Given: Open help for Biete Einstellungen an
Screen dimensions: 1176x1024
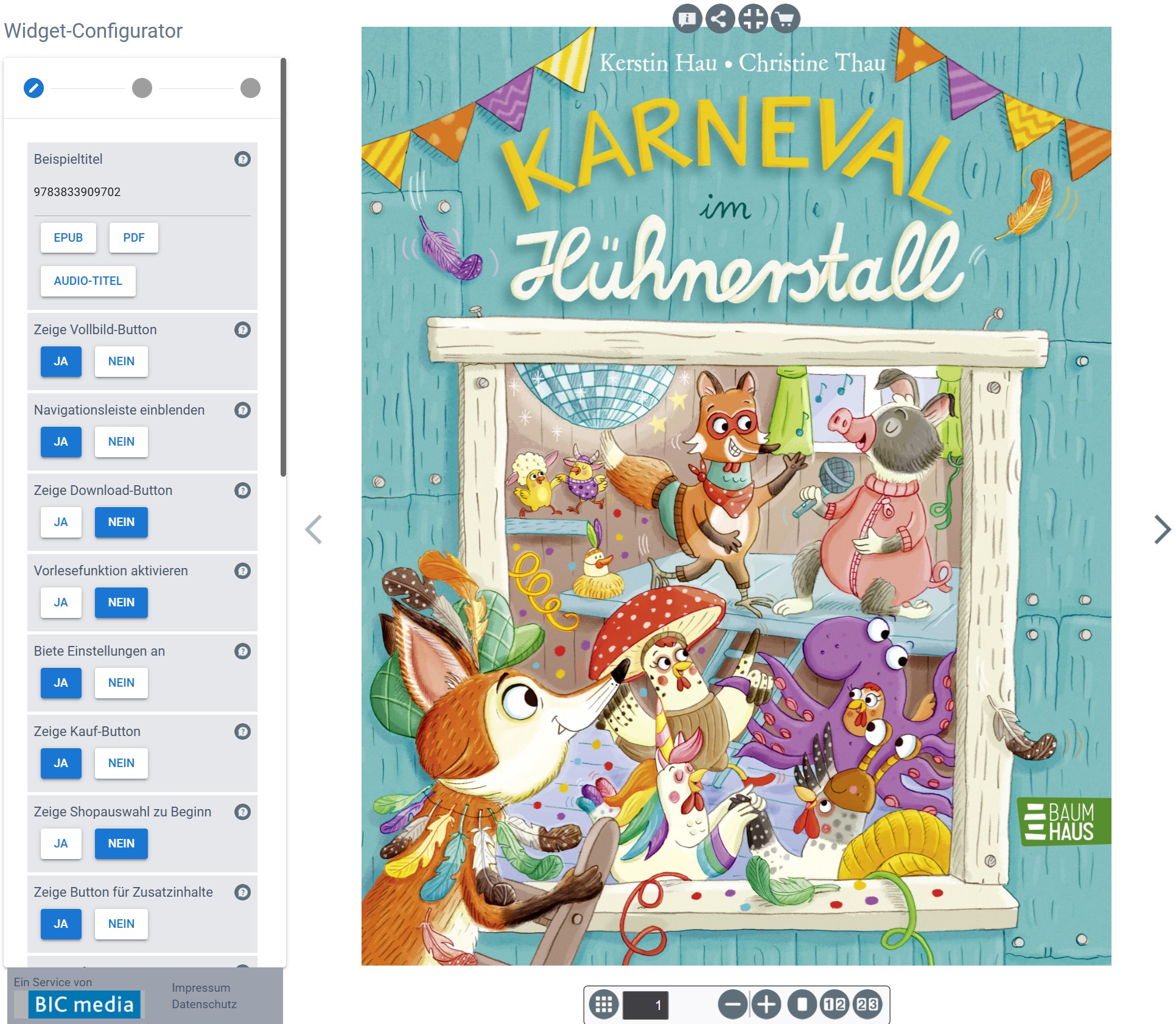Looking at the screenshot, I should pyautogui.click(x=242, y=651).
